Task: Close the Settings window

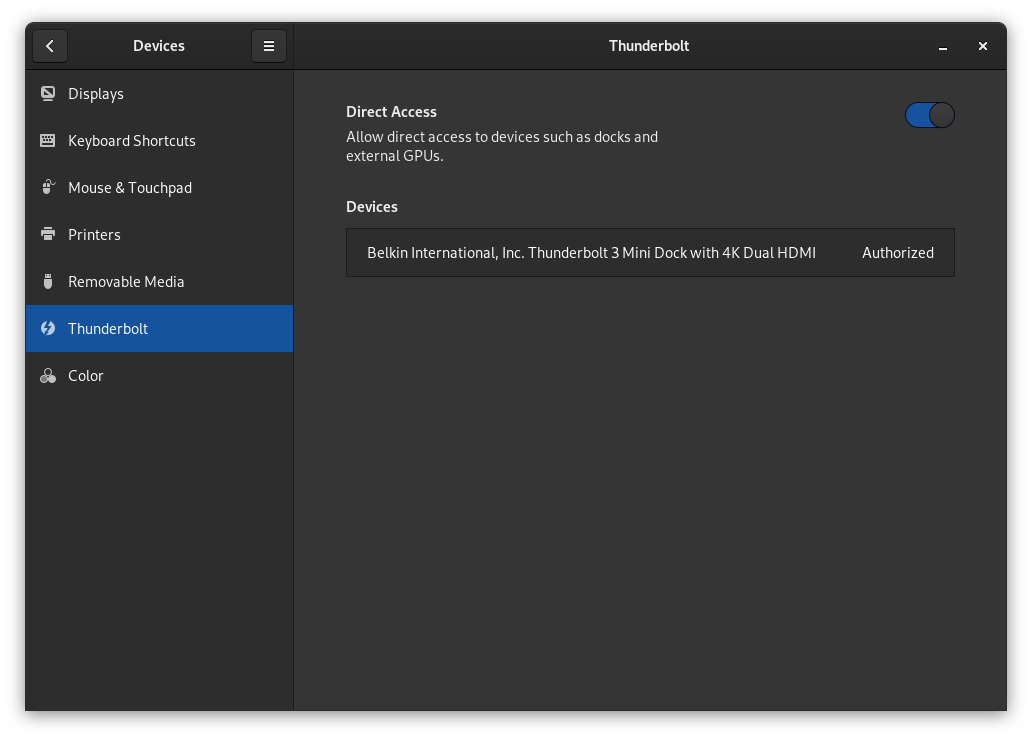Action: (983, 46)
